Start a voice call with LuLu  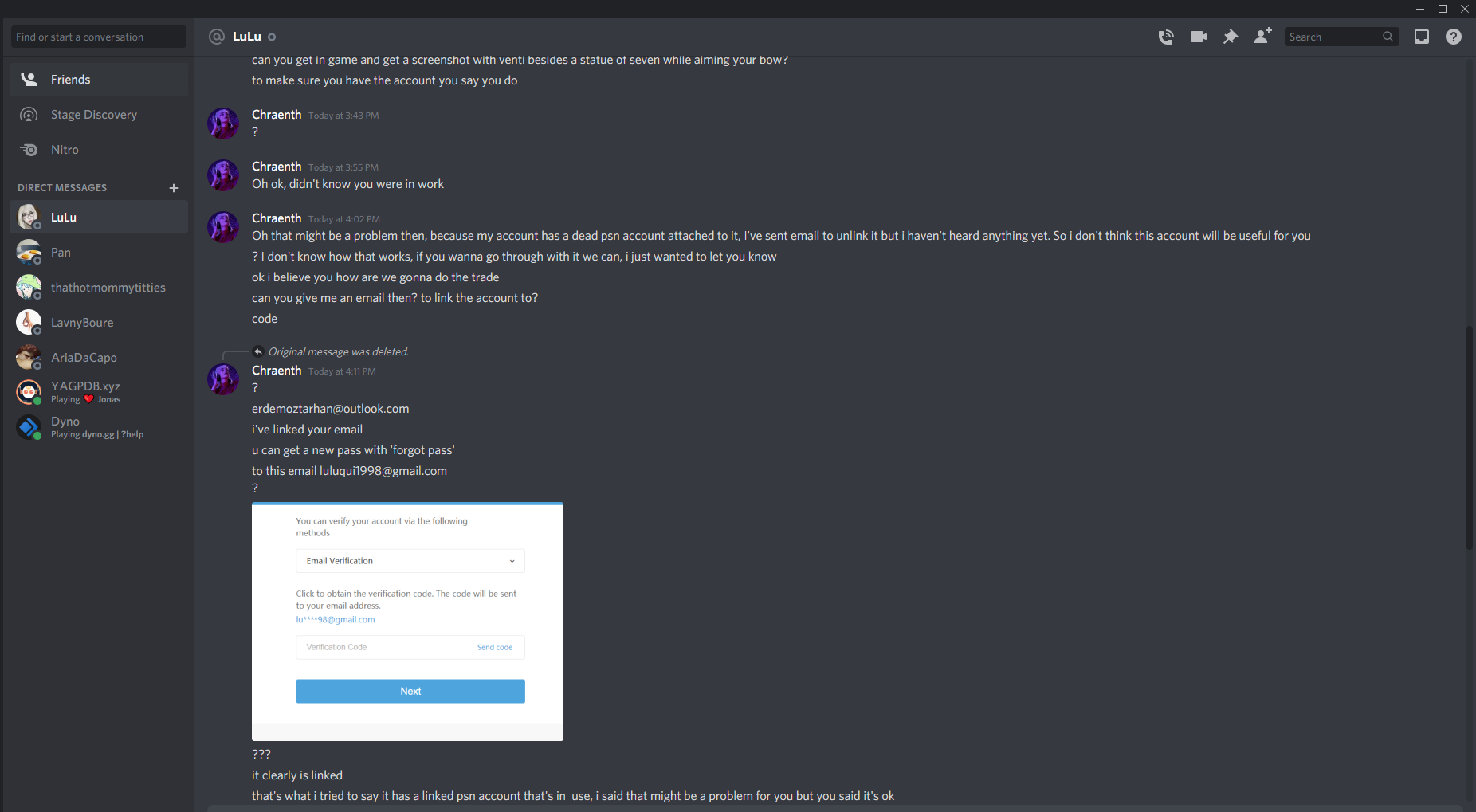(x=1166, y=37)
